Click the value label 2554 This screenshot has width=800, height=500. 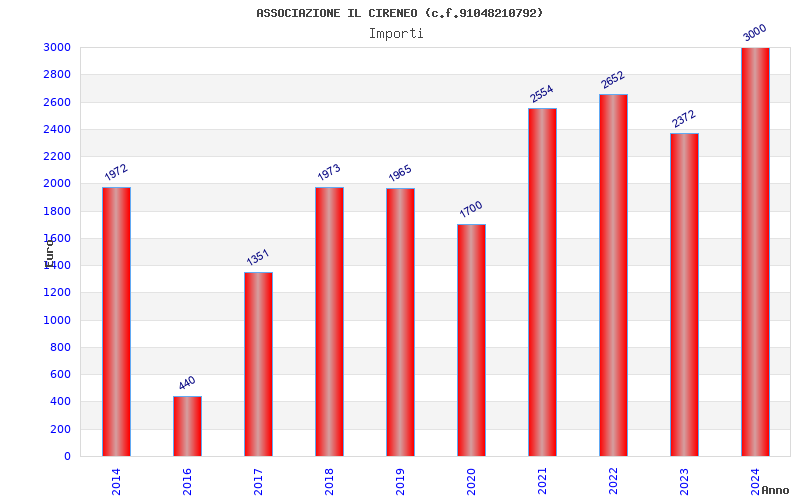point(542,93)
